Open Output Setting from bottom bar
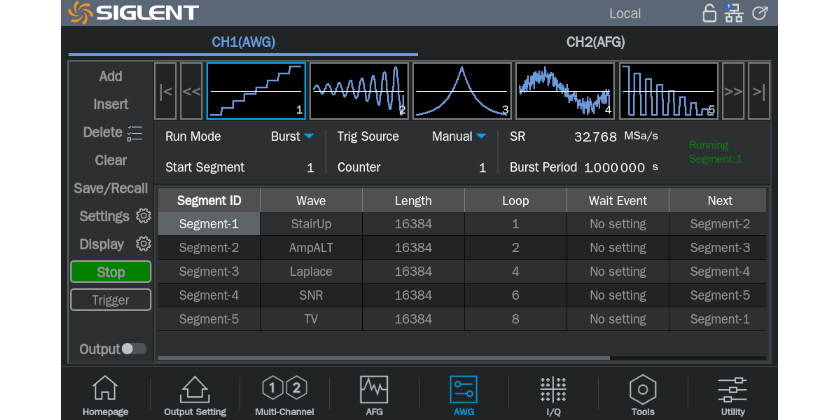 [x=195, y=395]
